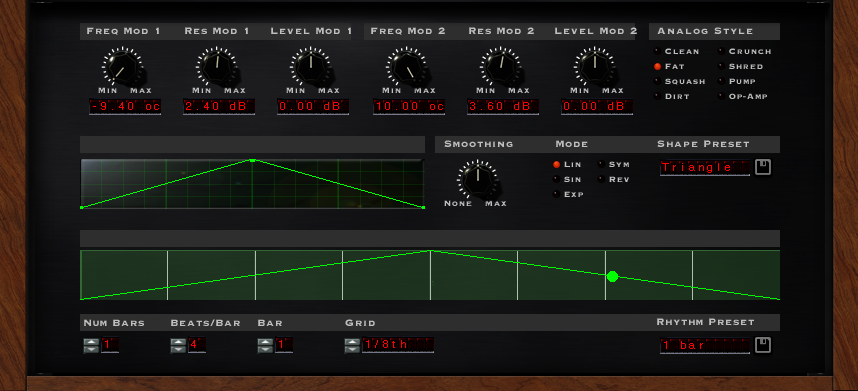Open the Grid 1/8th dropdown field
Viewport: 858px width, 391px height.
tap(398, 345)
